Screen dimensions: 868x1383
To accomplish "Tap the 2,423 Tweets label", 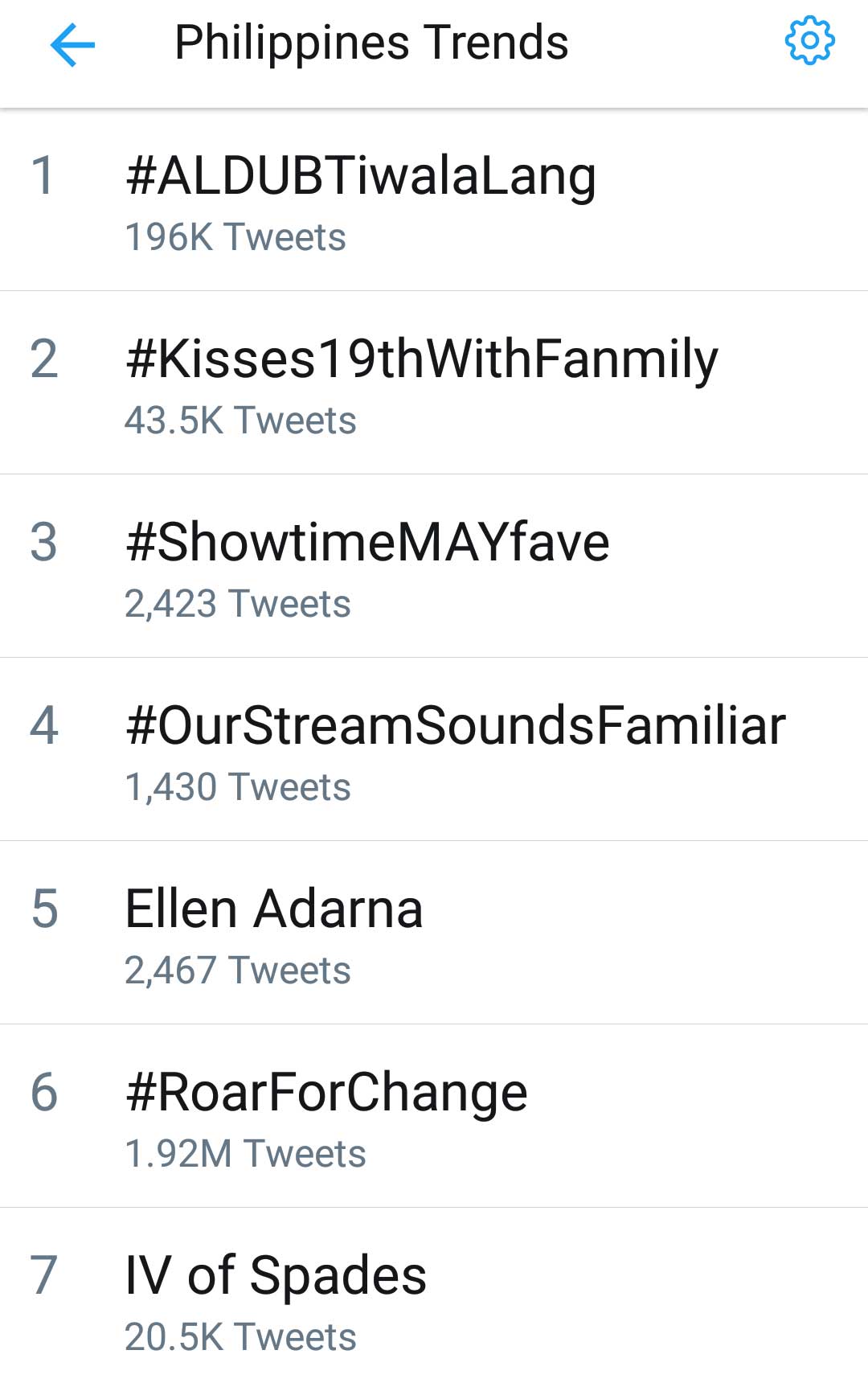I will tap(238, 604).
